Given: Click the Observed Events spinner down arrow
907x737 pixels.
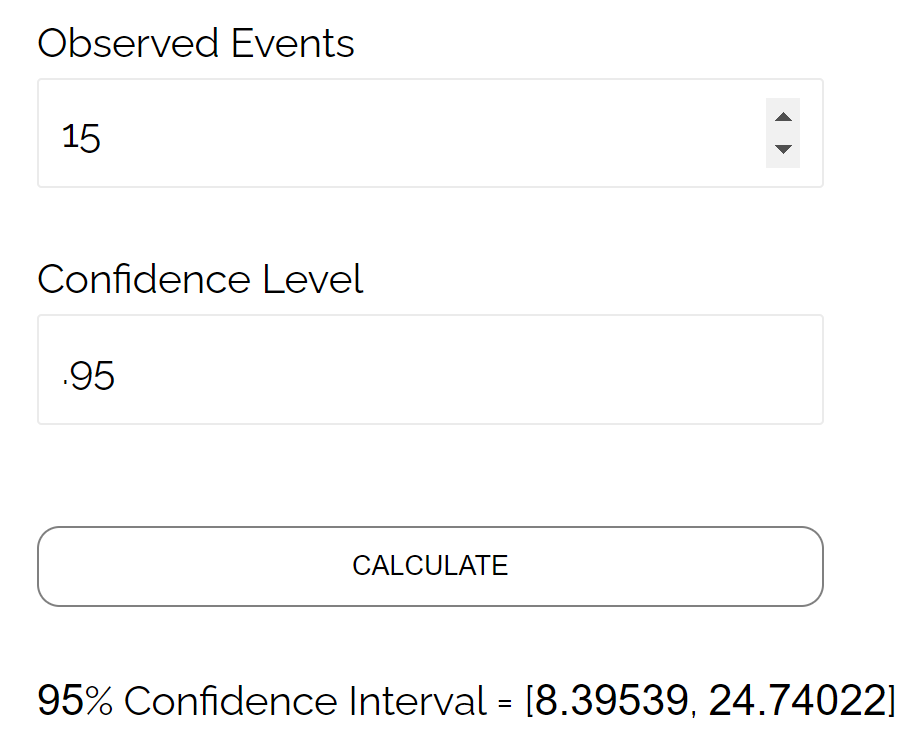Looking at the screenshot, I should pyautogui.click(x=782, y=149).
